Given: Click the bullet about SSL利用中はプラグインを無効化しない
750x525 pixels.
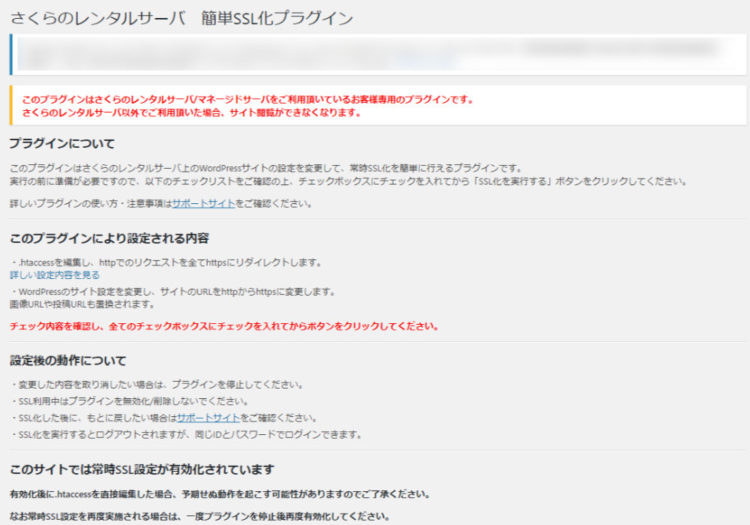Looking at the screenshot, I should click(129, 401).
